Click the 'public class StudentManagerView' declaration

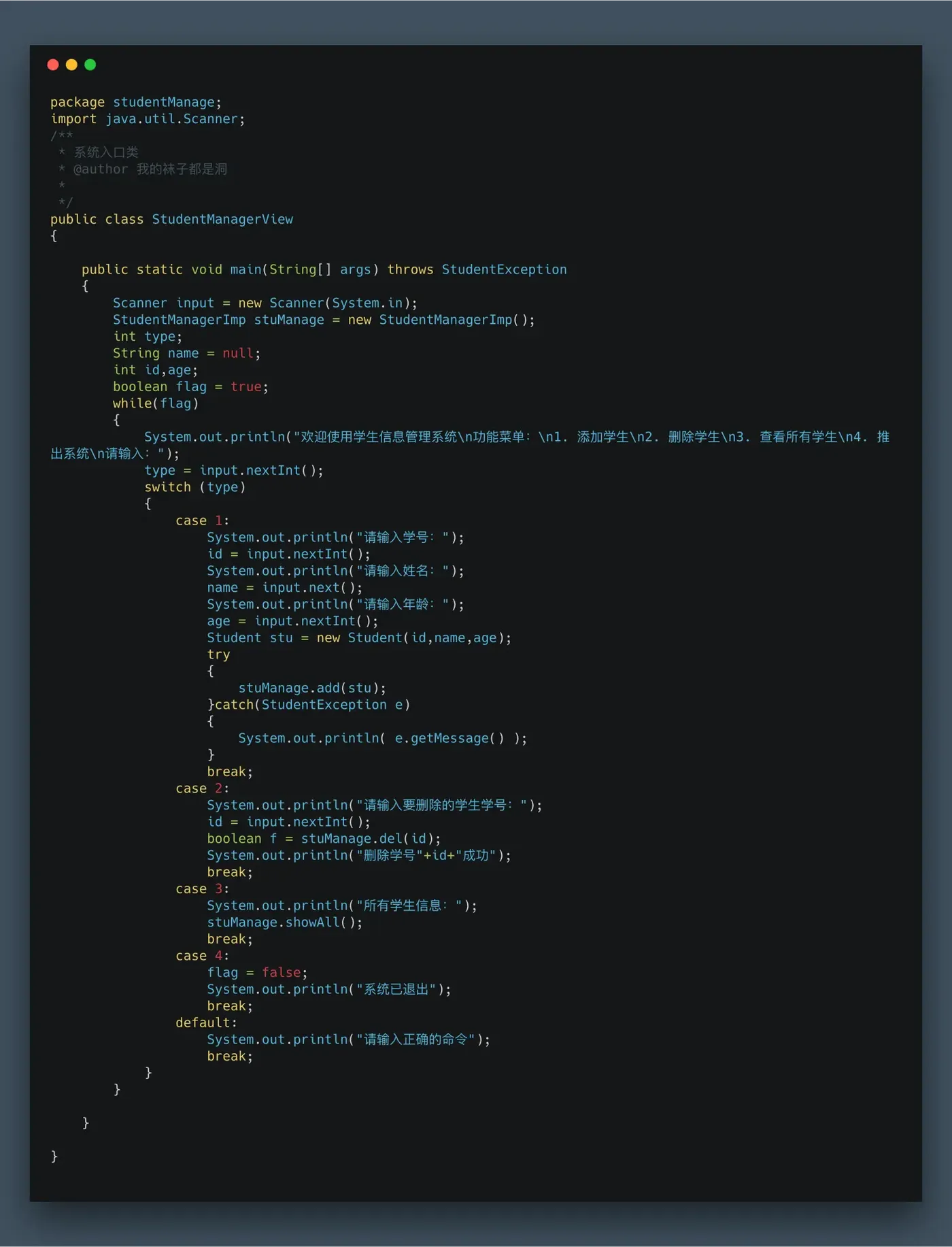coord(172,219)
